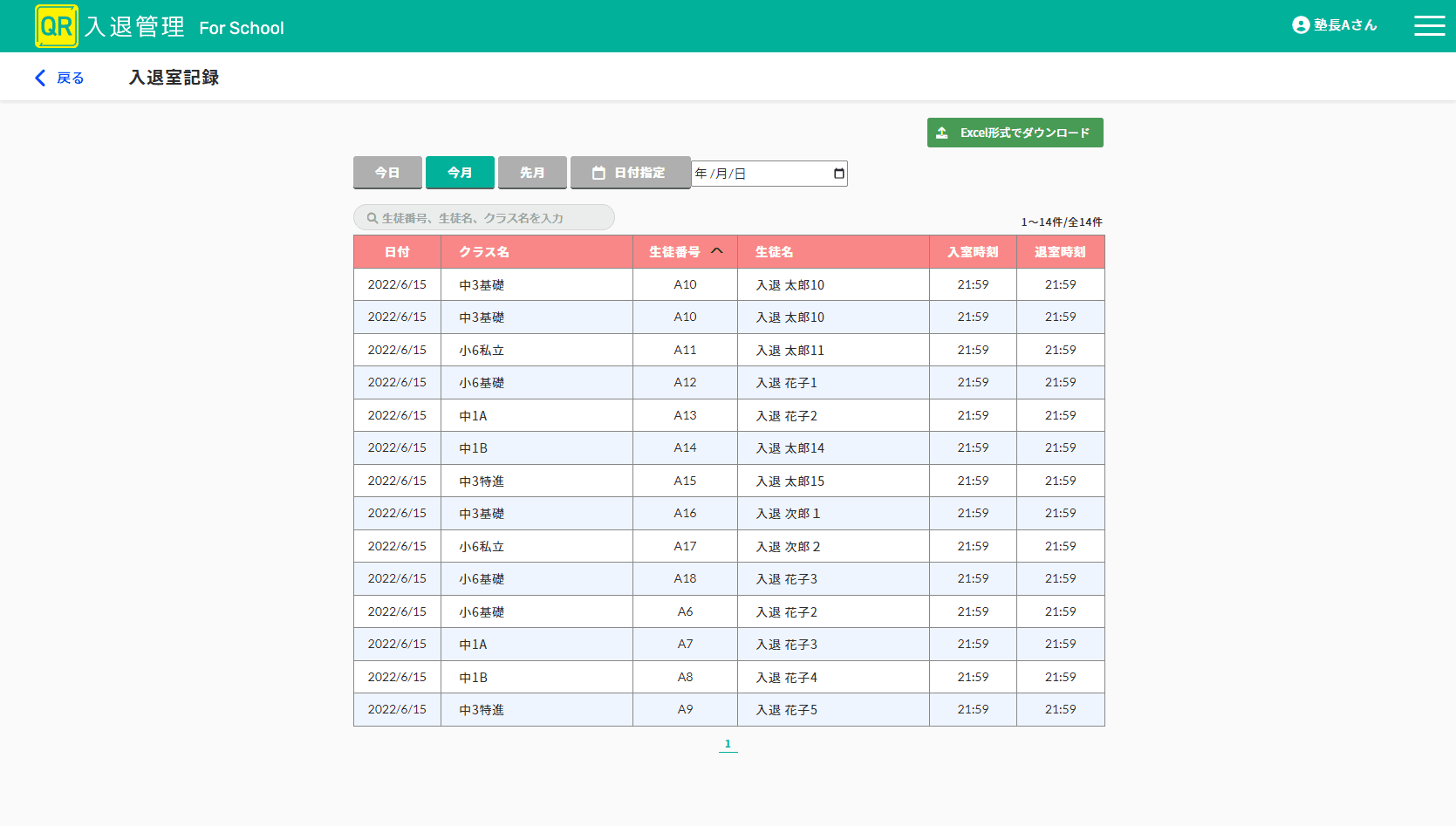
Task: Open the hamburger menu
Action: coord(1429,26)
